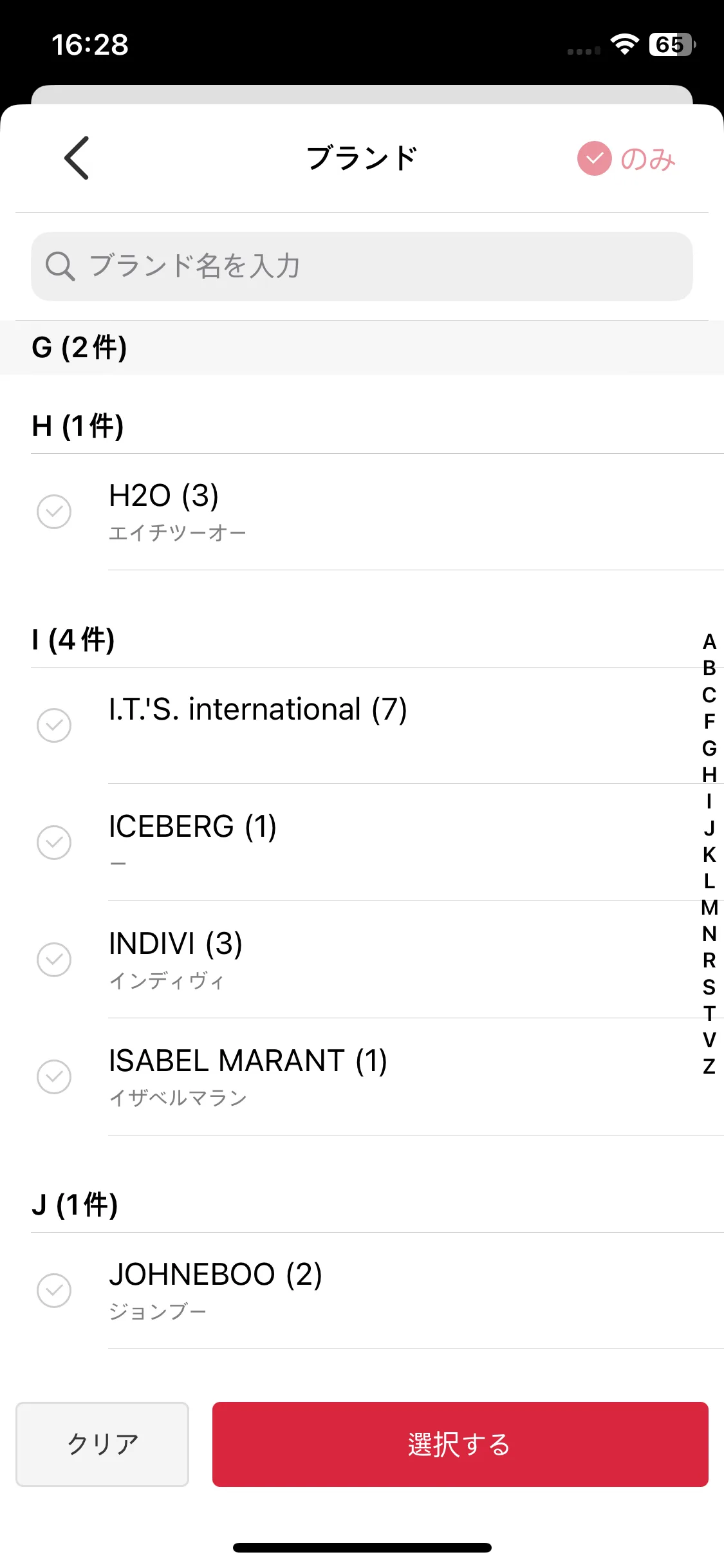Select the J (1件) section header
This screenshot has height=1568, width=724.
(x=362, y=1205)
